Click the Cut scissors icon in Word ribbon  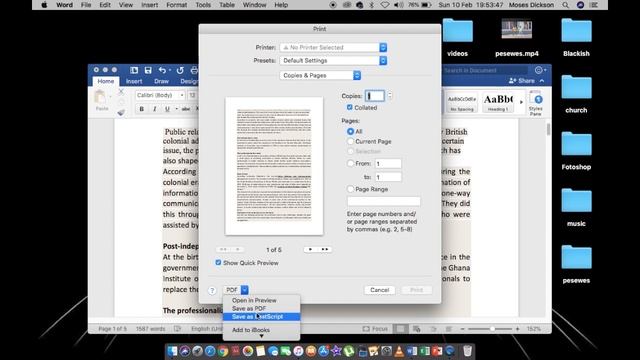tap(121, 91)
